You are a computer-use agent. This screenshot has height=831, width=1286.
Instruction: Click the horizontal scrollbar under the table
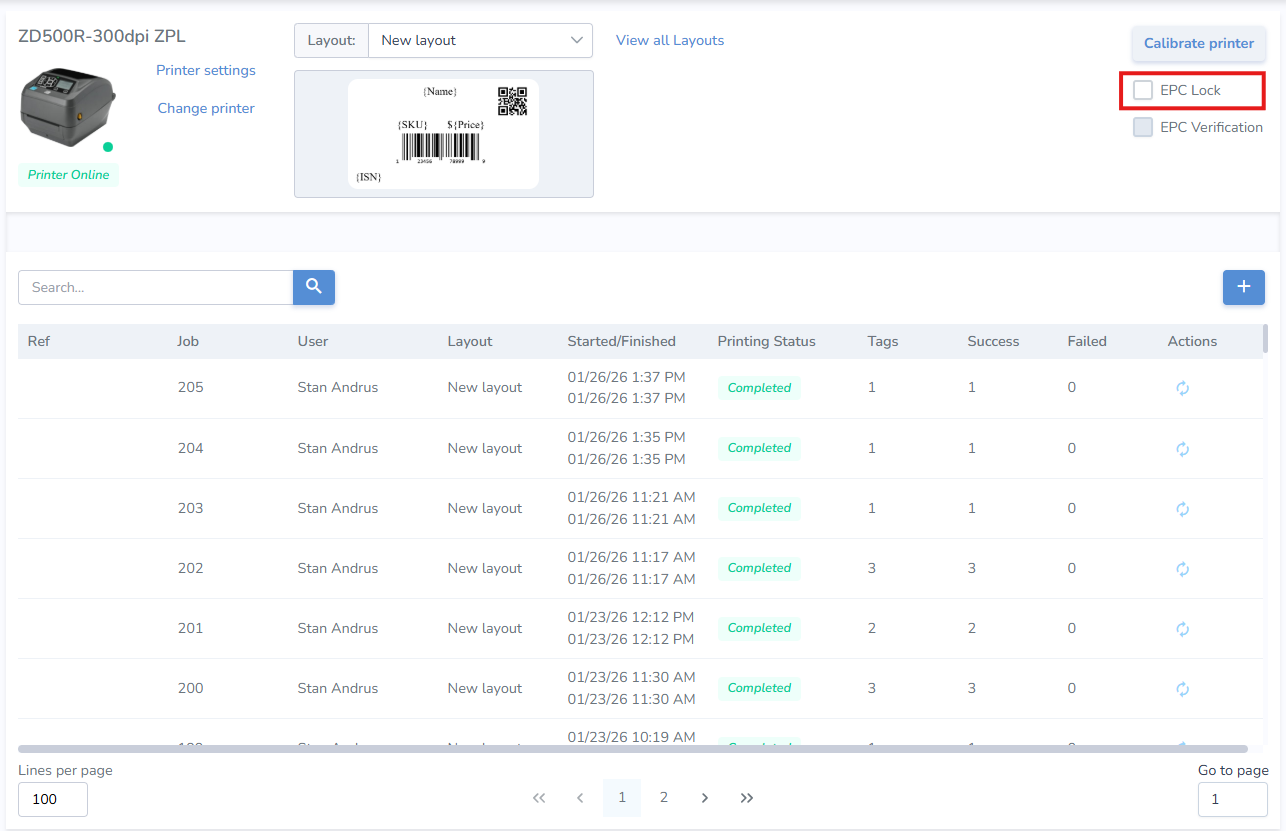point(632,748)
